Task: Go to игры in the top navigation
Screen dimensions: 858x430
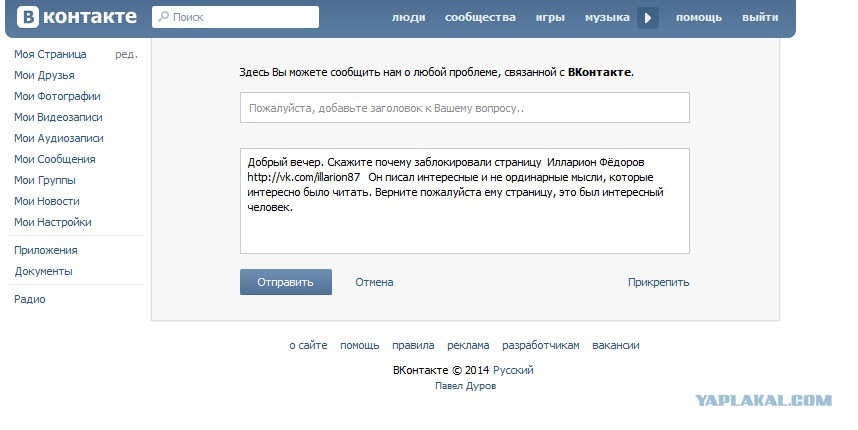Action: click(550, 18)
